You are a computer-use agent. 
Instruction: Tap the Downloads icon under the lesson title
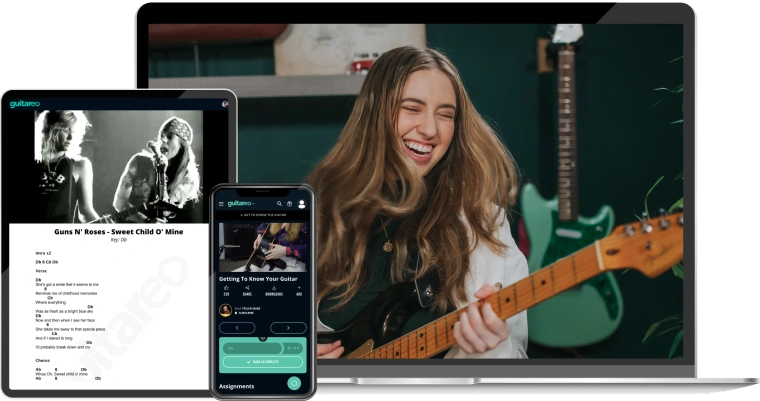click(274, 288)
